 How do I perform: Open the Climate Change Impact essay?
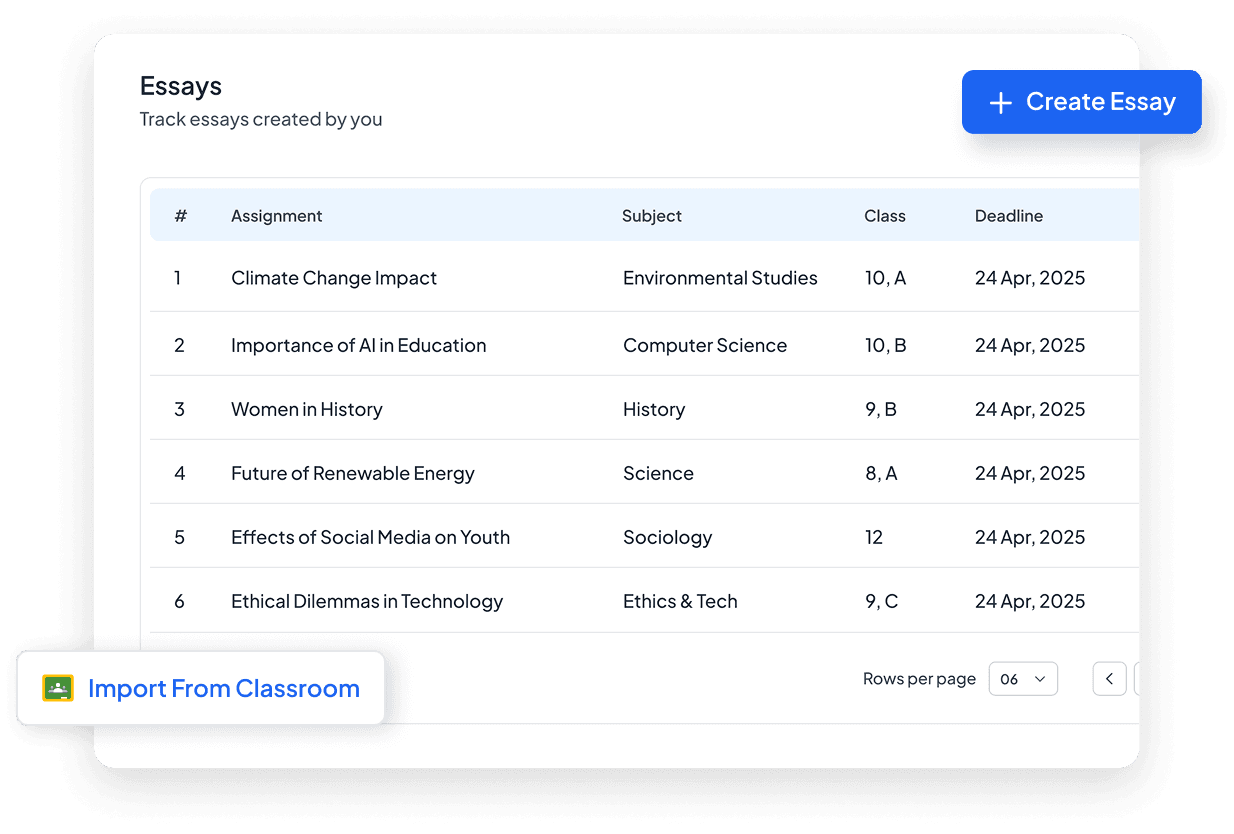334,278
